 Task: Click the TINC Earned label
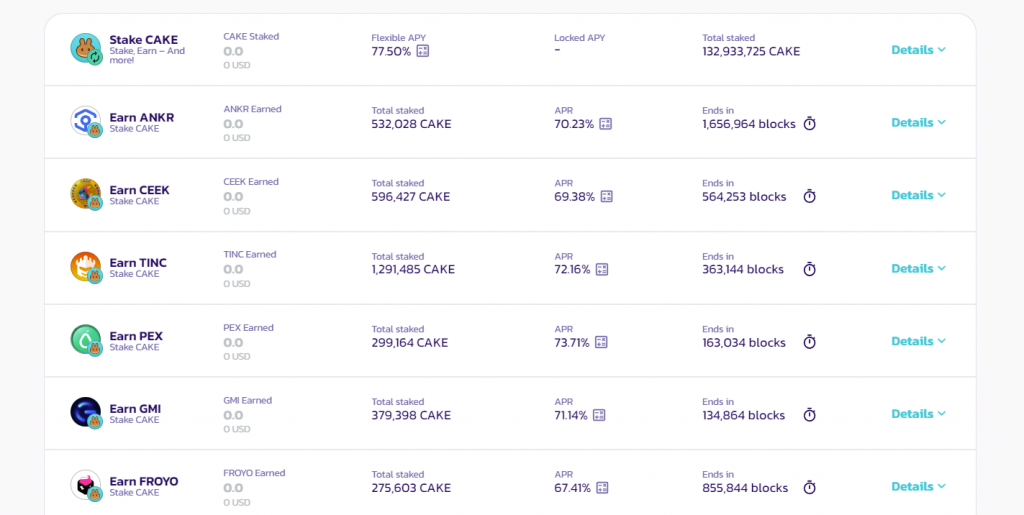coord(250,255)
